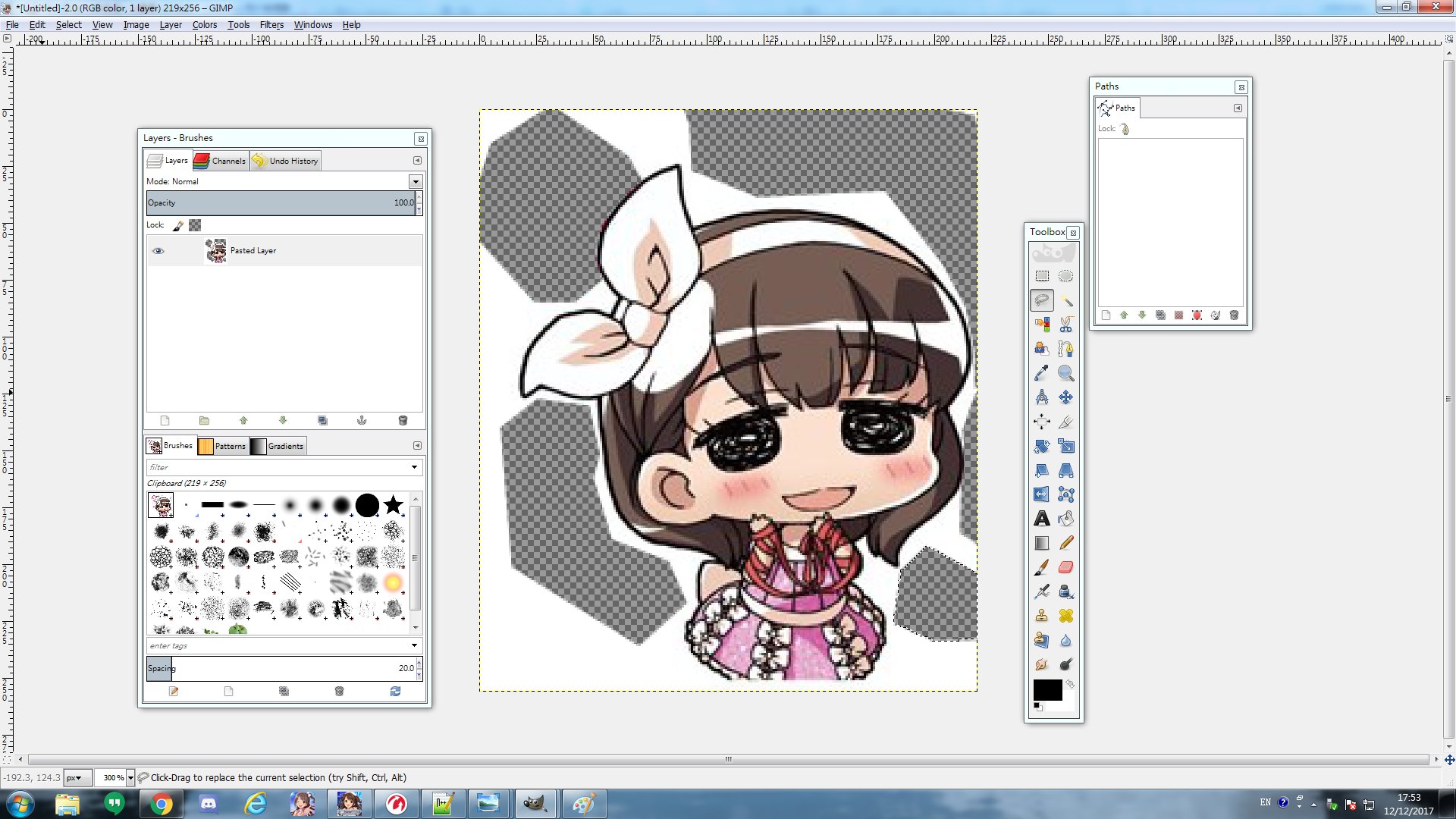Viewport: 1456px width, 819px height.
Task: Increase Spacing value with up stepper
Action: (419, 664)
